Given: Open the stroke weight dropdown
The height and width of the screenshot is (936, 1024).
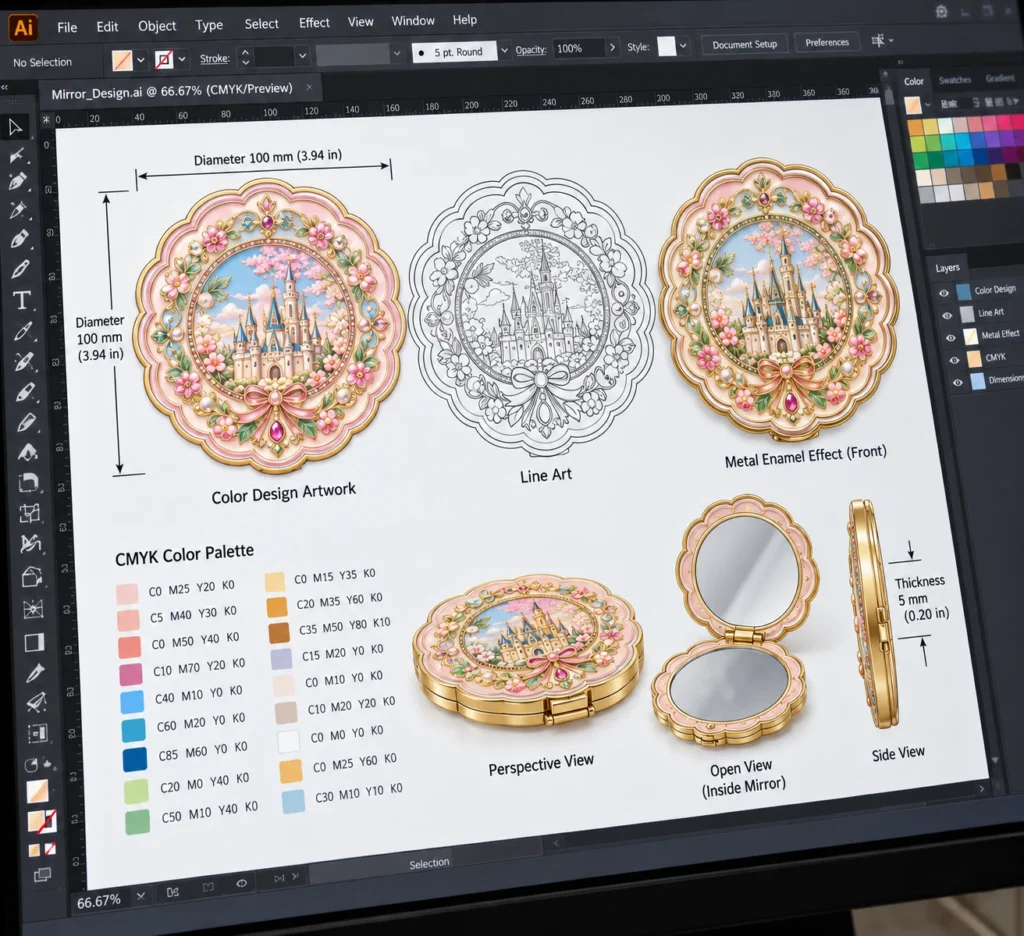Looking at the screenshot, I should (302, 56).
